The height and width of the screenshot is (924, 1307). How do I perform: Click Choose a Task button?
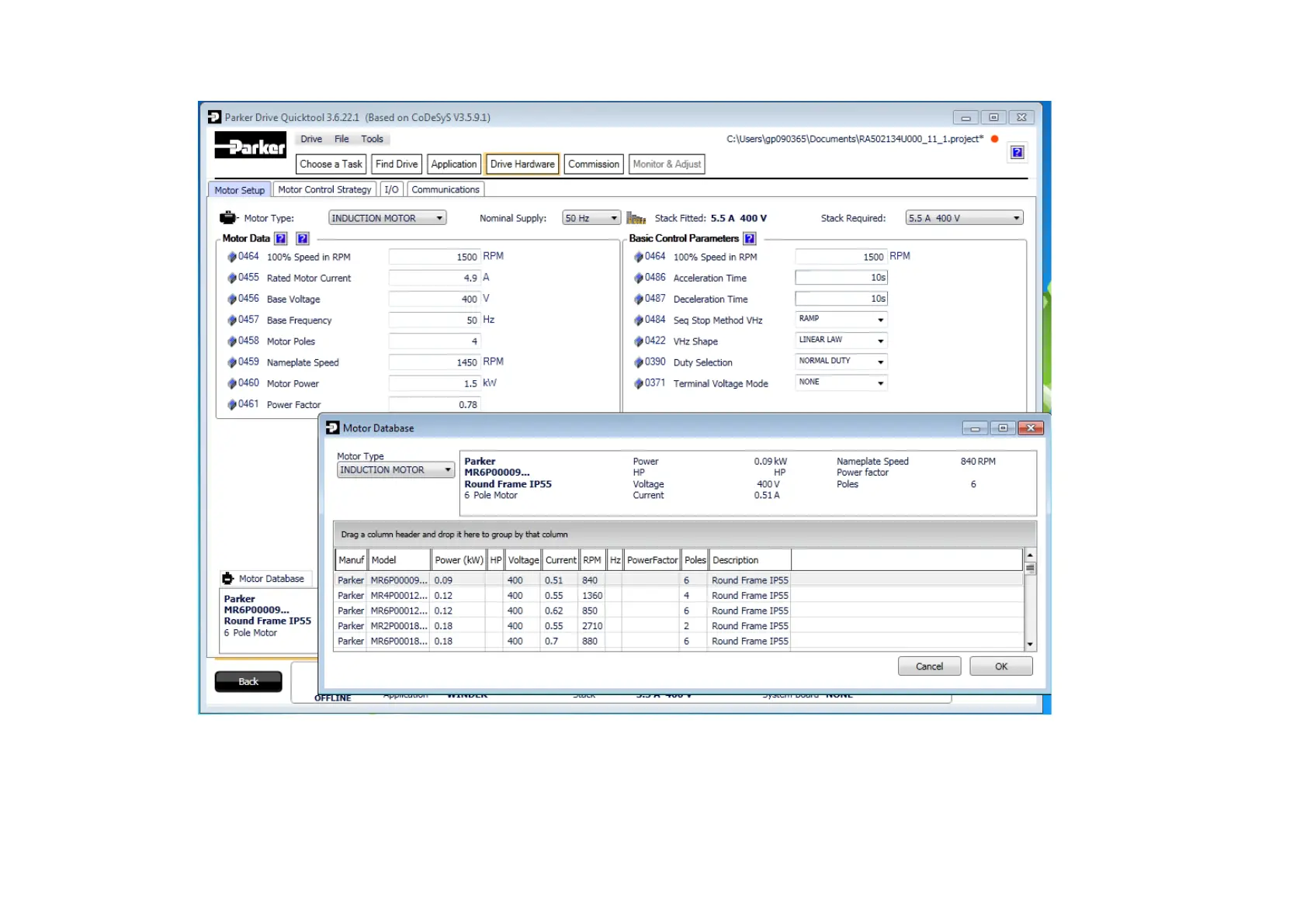coord(331,164)
